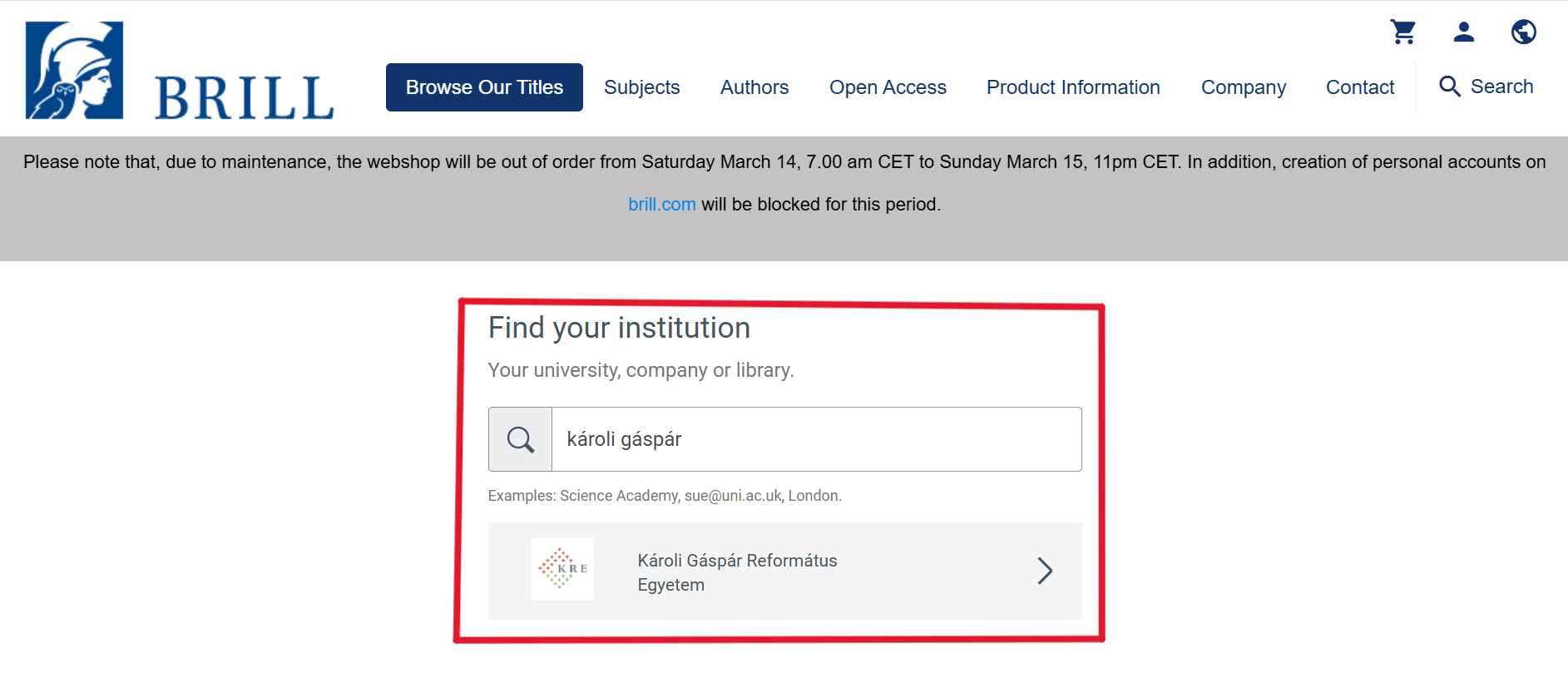The height and width of the screenshot is (683, 1568).
Task: Click the user account profile icon
Action: 1463,32
